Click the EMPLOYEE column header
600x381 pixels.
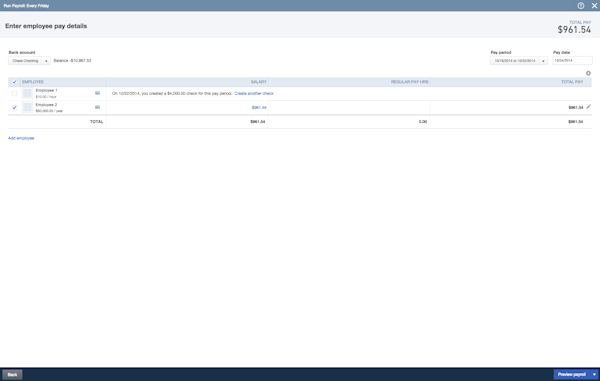coord(33,82)
